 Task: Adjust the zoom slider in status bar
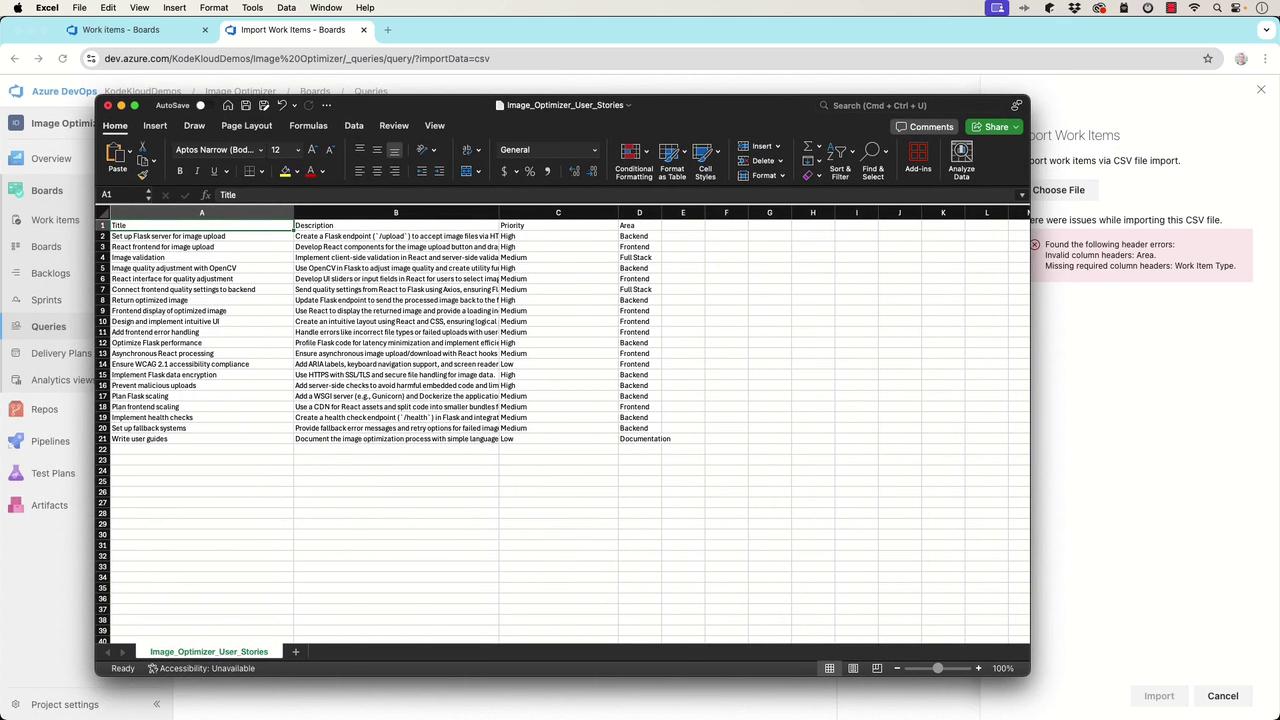tap(937, 668)
